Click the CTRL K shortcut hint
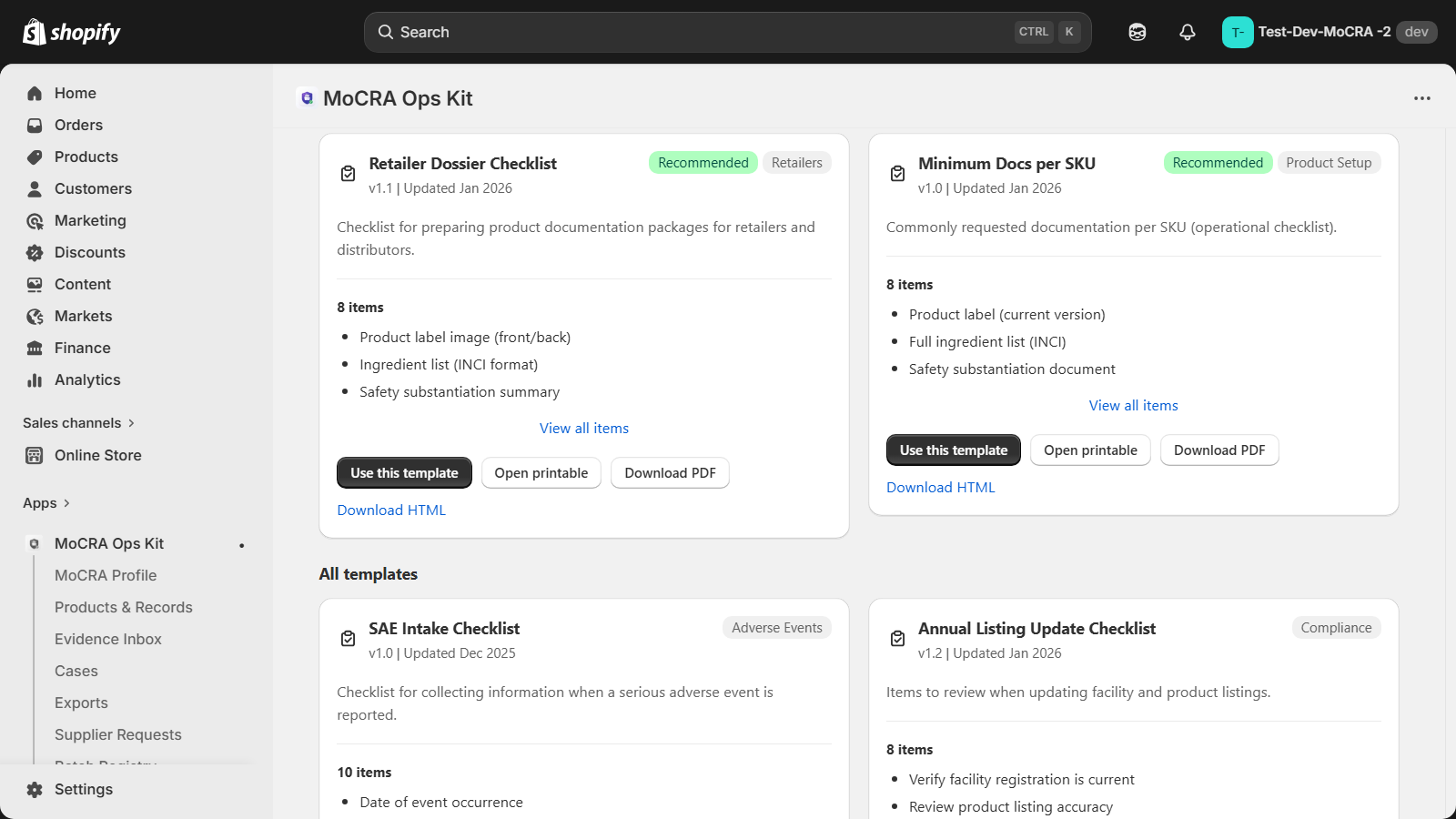Screen dimensions: 1456x819 (x=1047, y=32)
